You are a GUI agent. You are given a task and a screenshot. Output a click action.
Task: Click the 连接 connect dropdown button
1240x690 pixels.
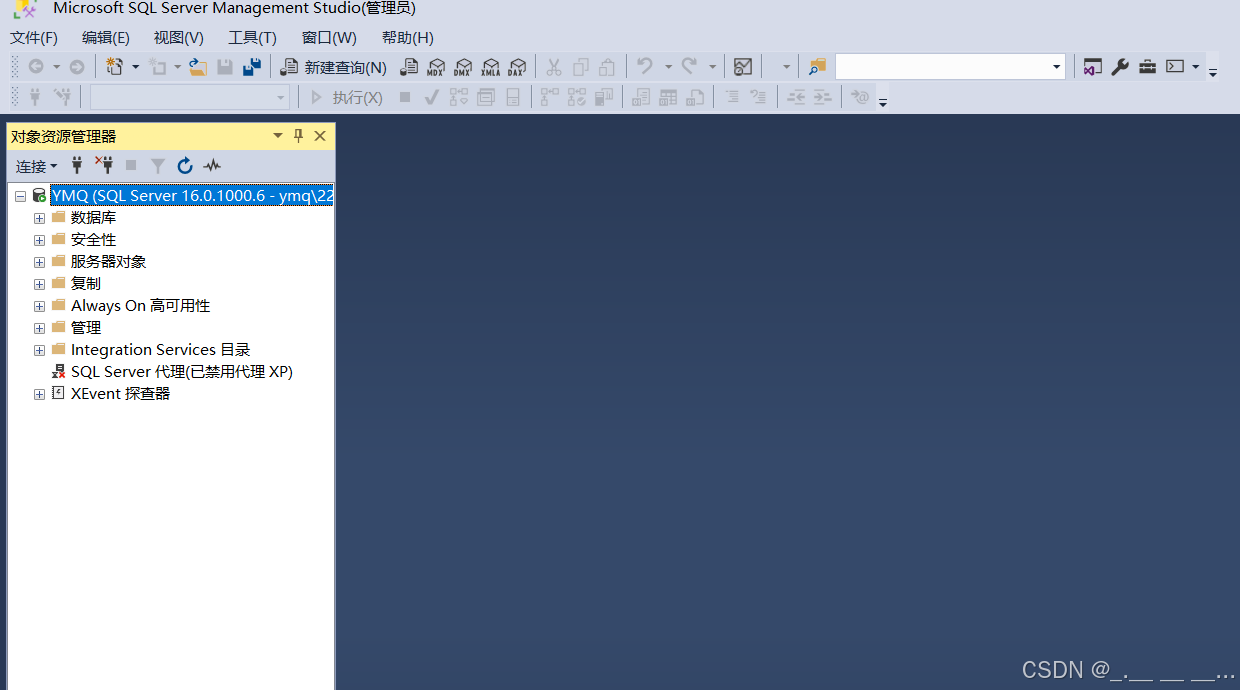36,166
